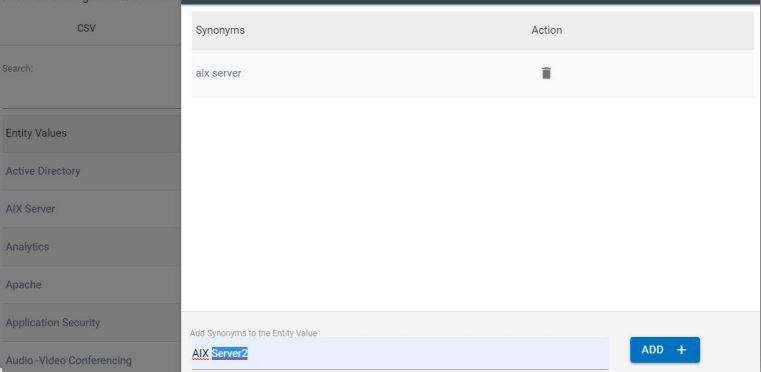Click the 'aix server' synonym text

[218, 73]
